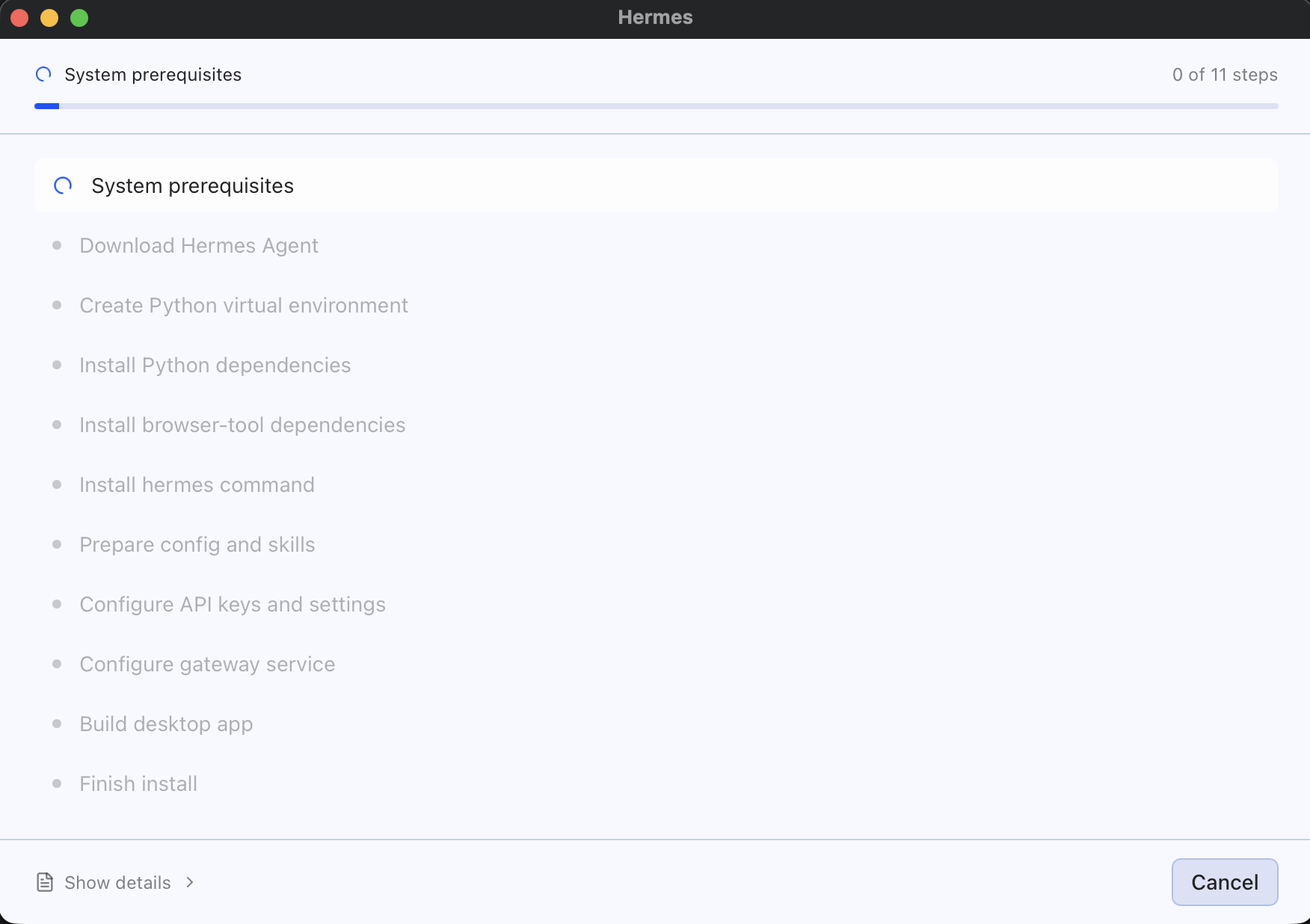Screen dimensions: 1310x924
Task: Click the install progress bar
Action: [x=656, y=106]
